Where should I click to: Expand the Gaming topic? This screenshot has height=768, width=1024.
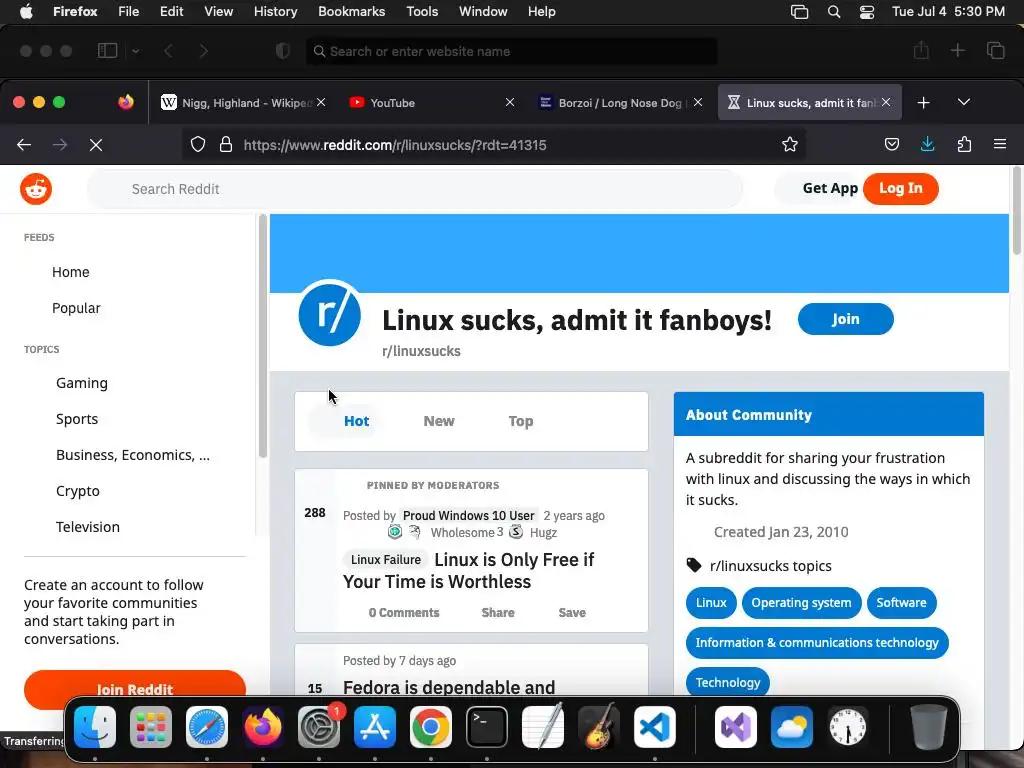tap(82, 383)
